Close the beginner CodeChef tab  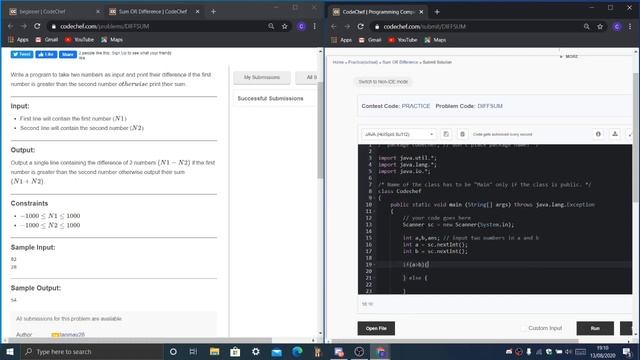pos(98,11)
